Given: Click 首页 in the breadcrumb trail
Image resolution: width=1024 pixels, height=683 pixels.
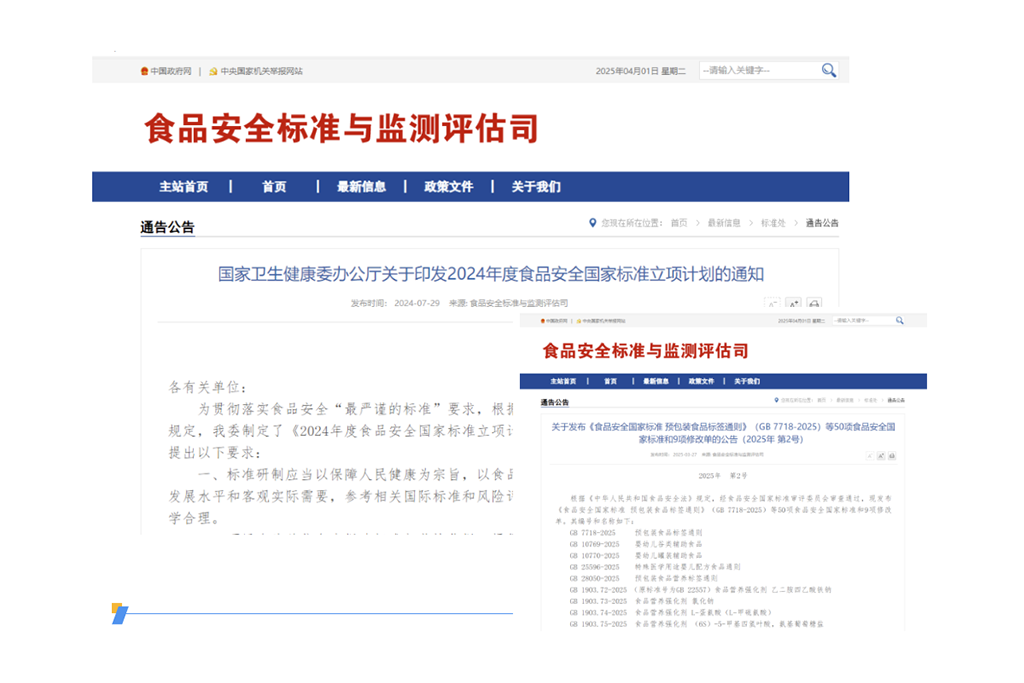Looking at the screenshot, I should (680, 223).
